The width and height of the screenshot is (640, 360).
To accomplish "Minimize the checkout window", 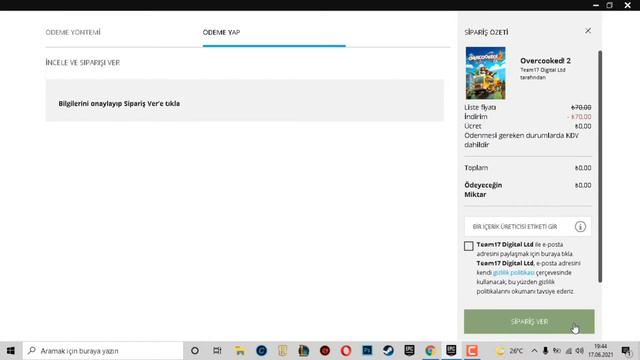I will click(x=596, y=5).
